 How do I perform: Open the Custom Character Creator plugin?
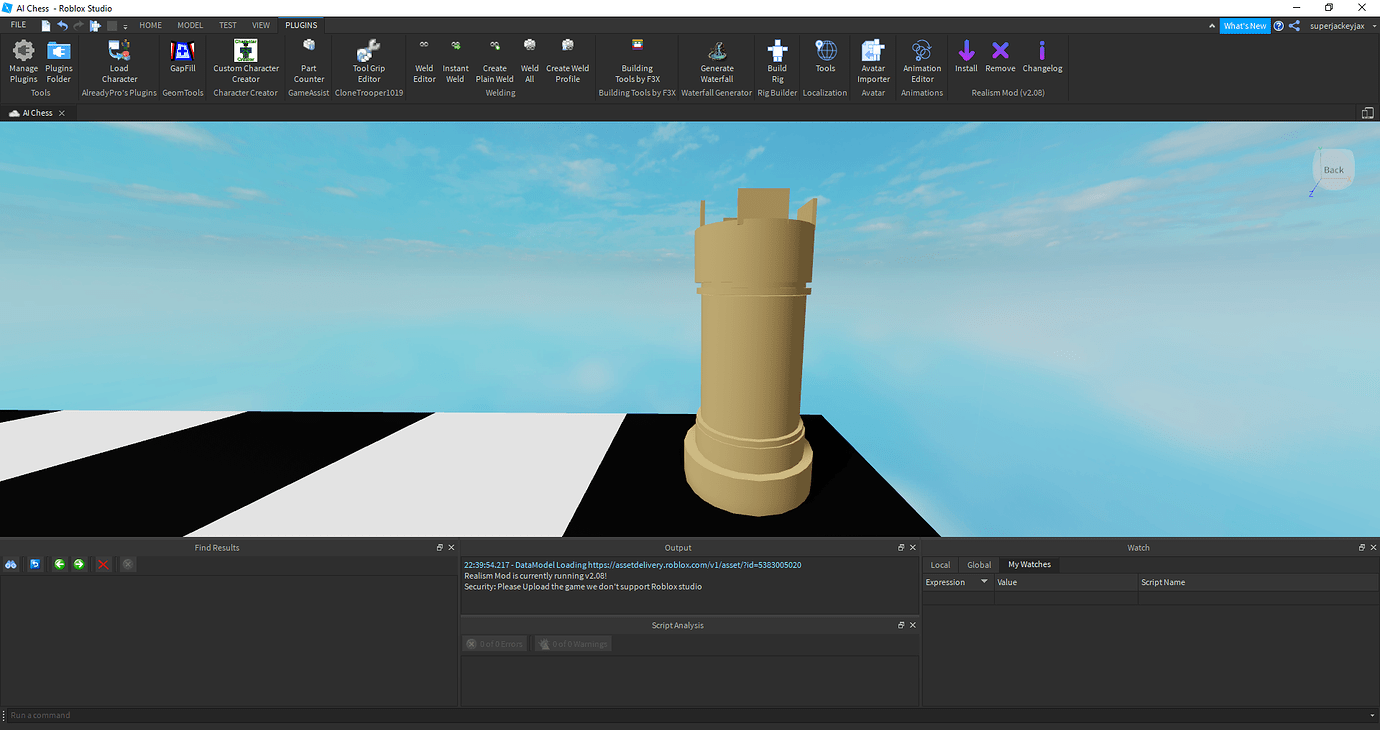click(x=245, y=62)
